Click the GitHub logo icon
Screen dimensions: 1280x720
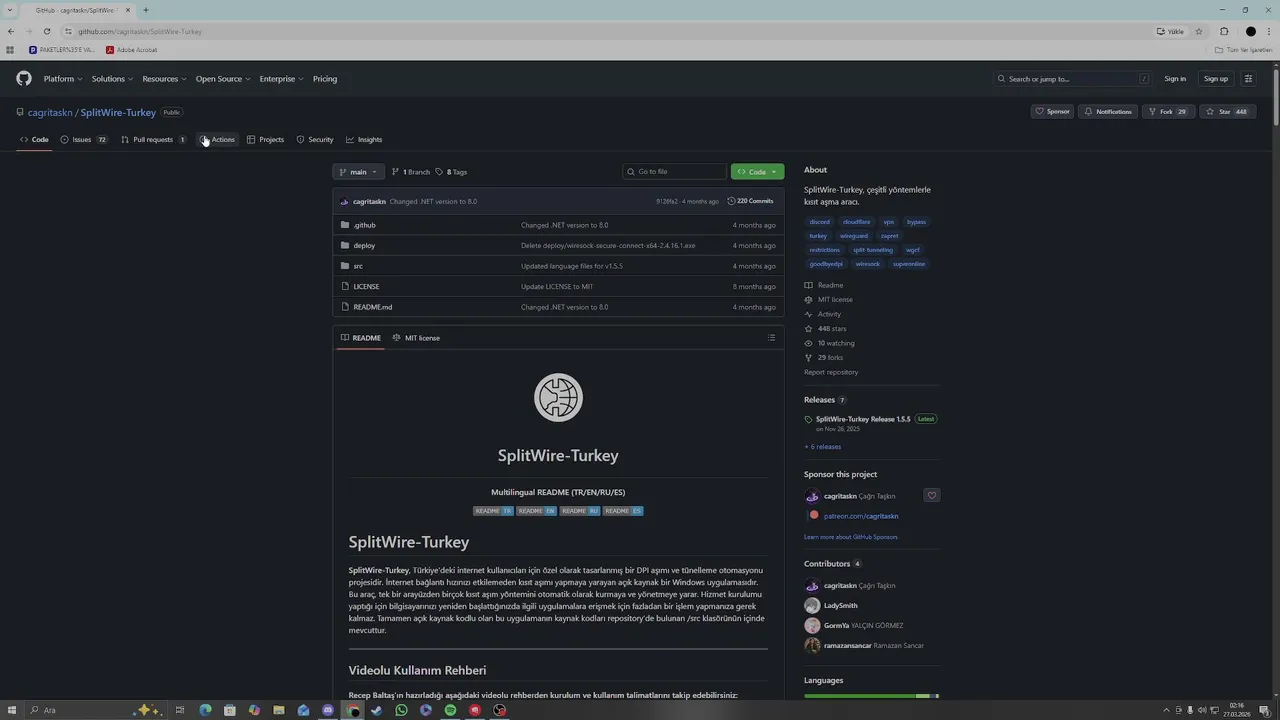pos(23,79)
